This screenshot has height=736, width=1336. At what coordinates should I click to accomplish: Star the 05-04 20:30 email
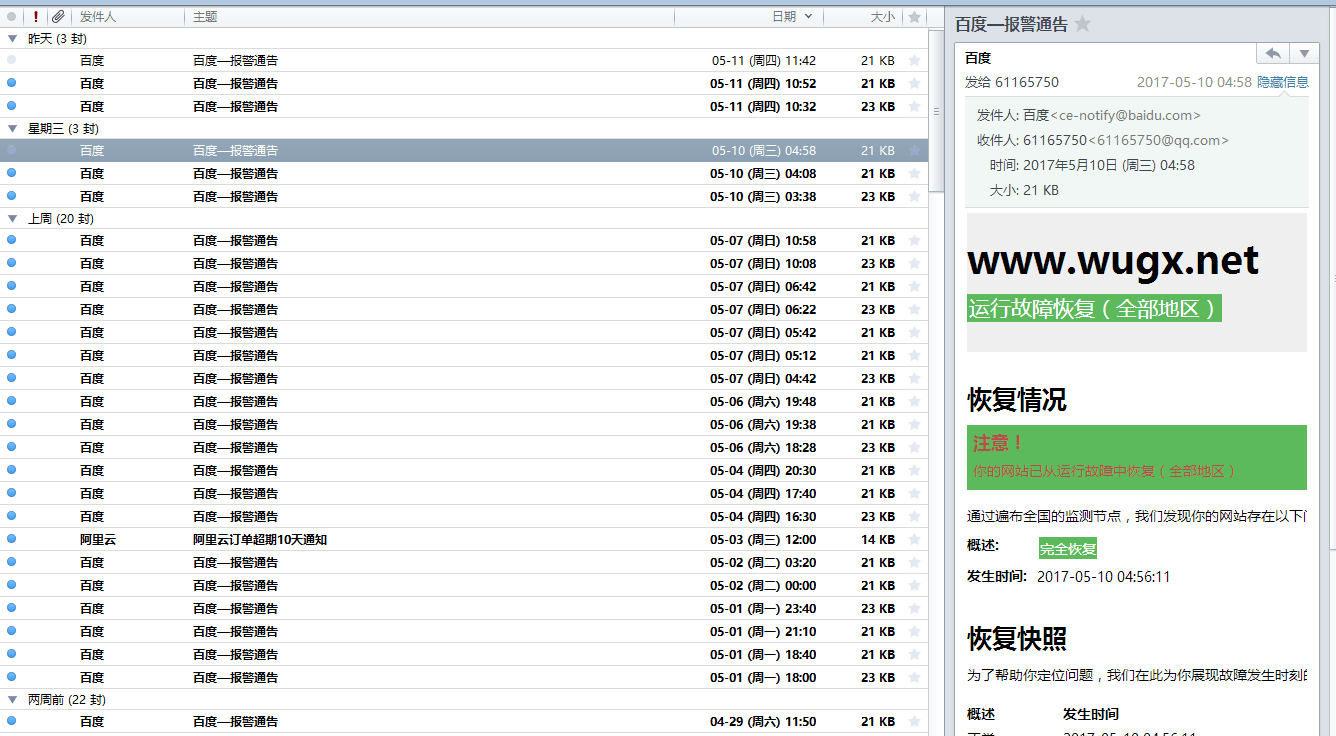[914, 470]
